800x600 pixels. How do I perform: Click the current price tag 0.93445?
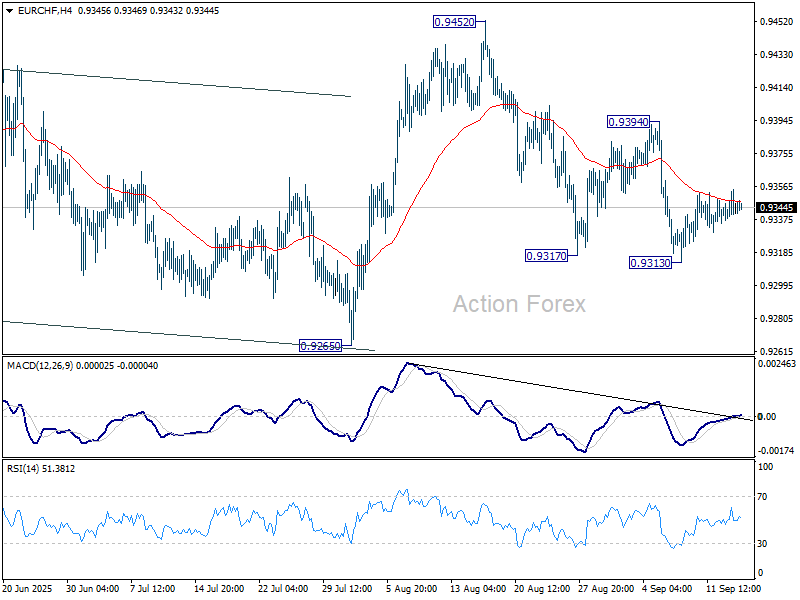click(x=777, y=208)
